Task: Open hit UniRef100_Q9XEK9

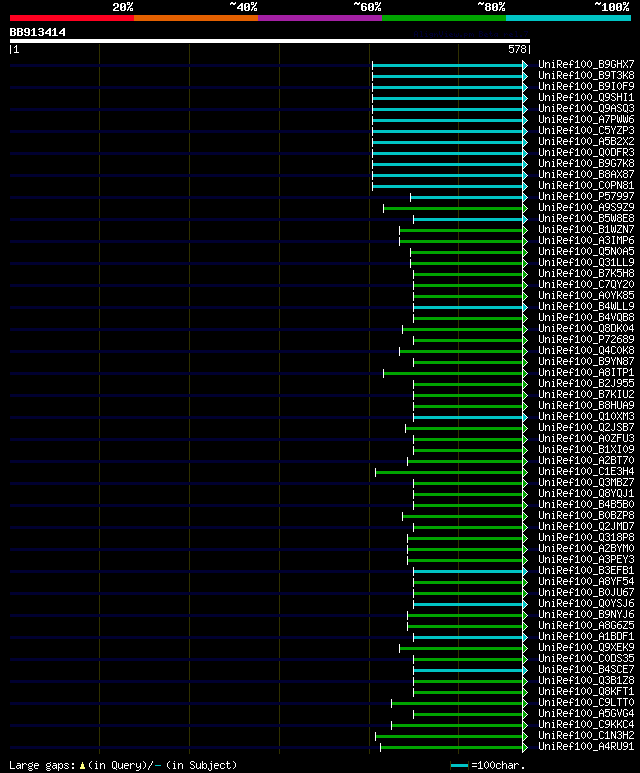Action: pyautogui.click(x=586, y=648)
